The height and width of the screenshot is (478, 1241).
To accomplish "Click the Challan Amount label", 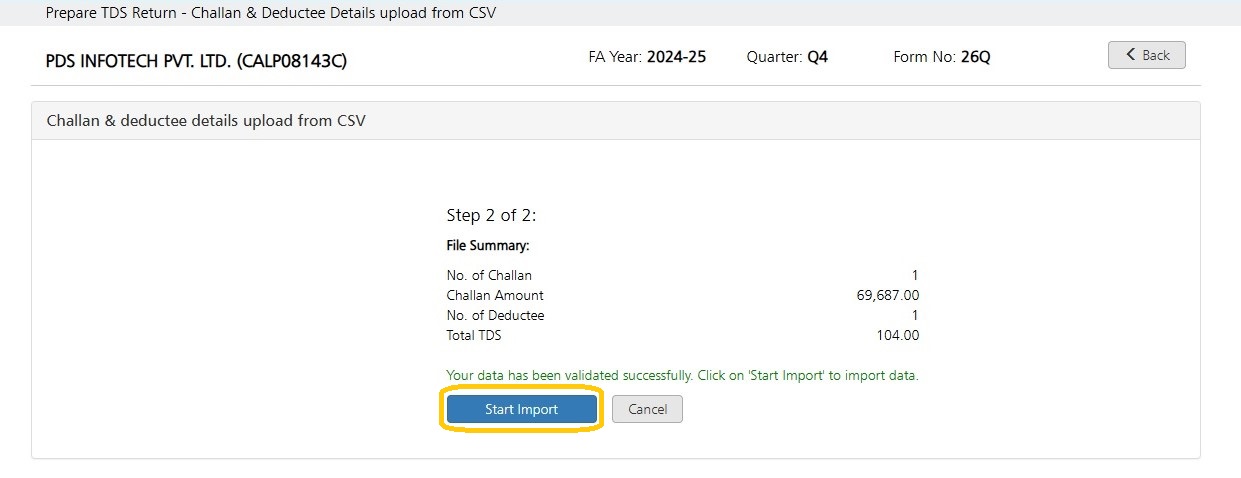I will [495, 295].
